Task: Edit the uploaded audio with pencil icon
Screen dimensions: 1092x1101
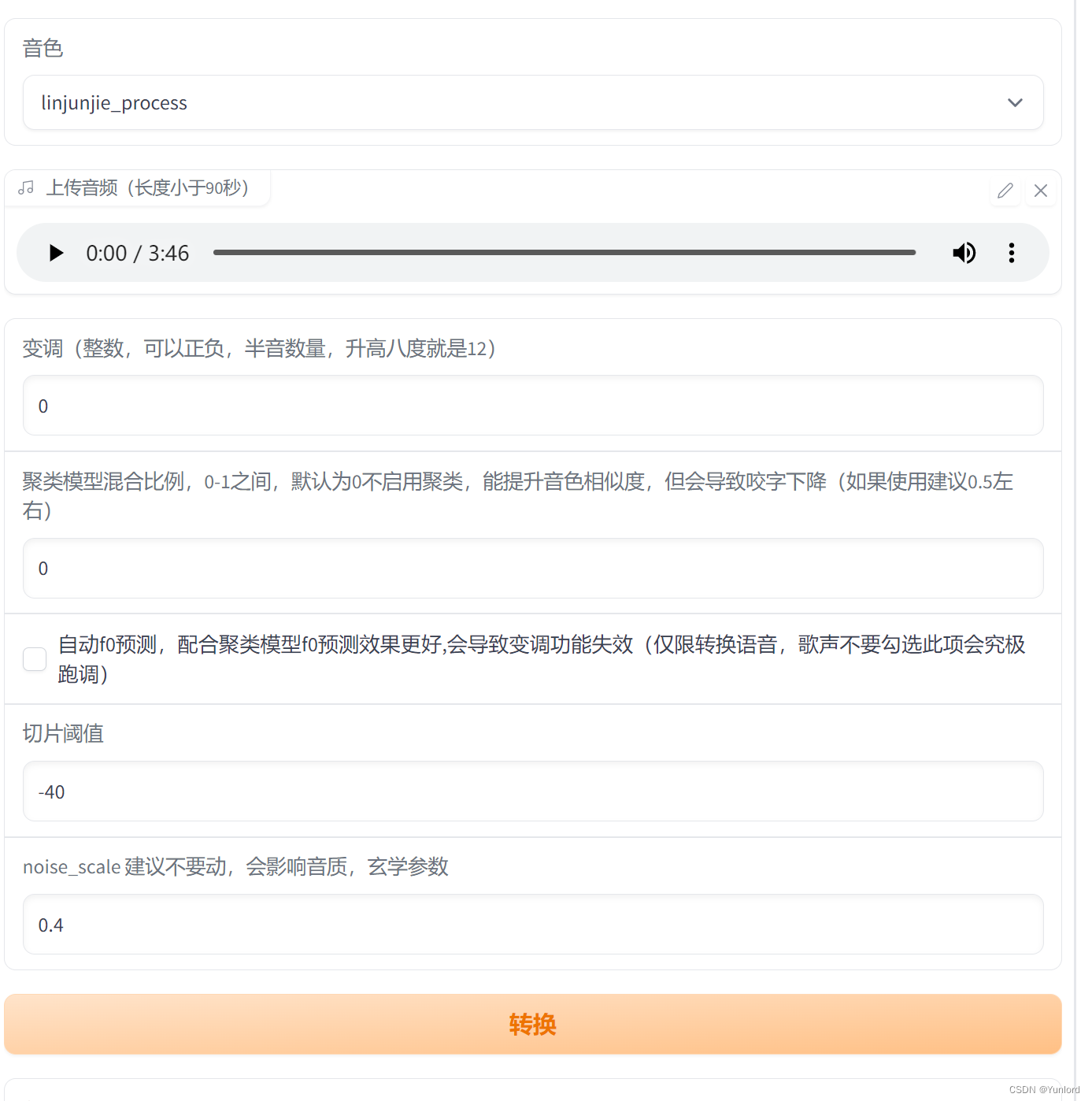Action: point(1005,191)
